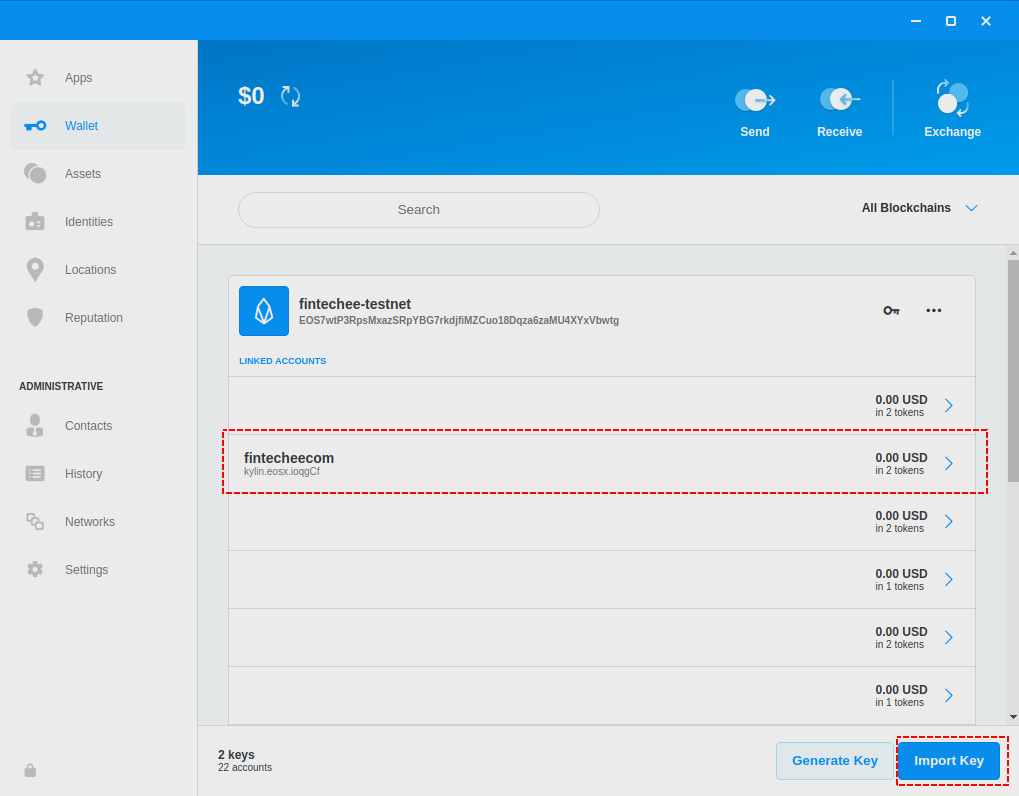This screenshot has height=796, width=1019.
Task: Open the Assets coins icon
Action: tap(35, 173)
